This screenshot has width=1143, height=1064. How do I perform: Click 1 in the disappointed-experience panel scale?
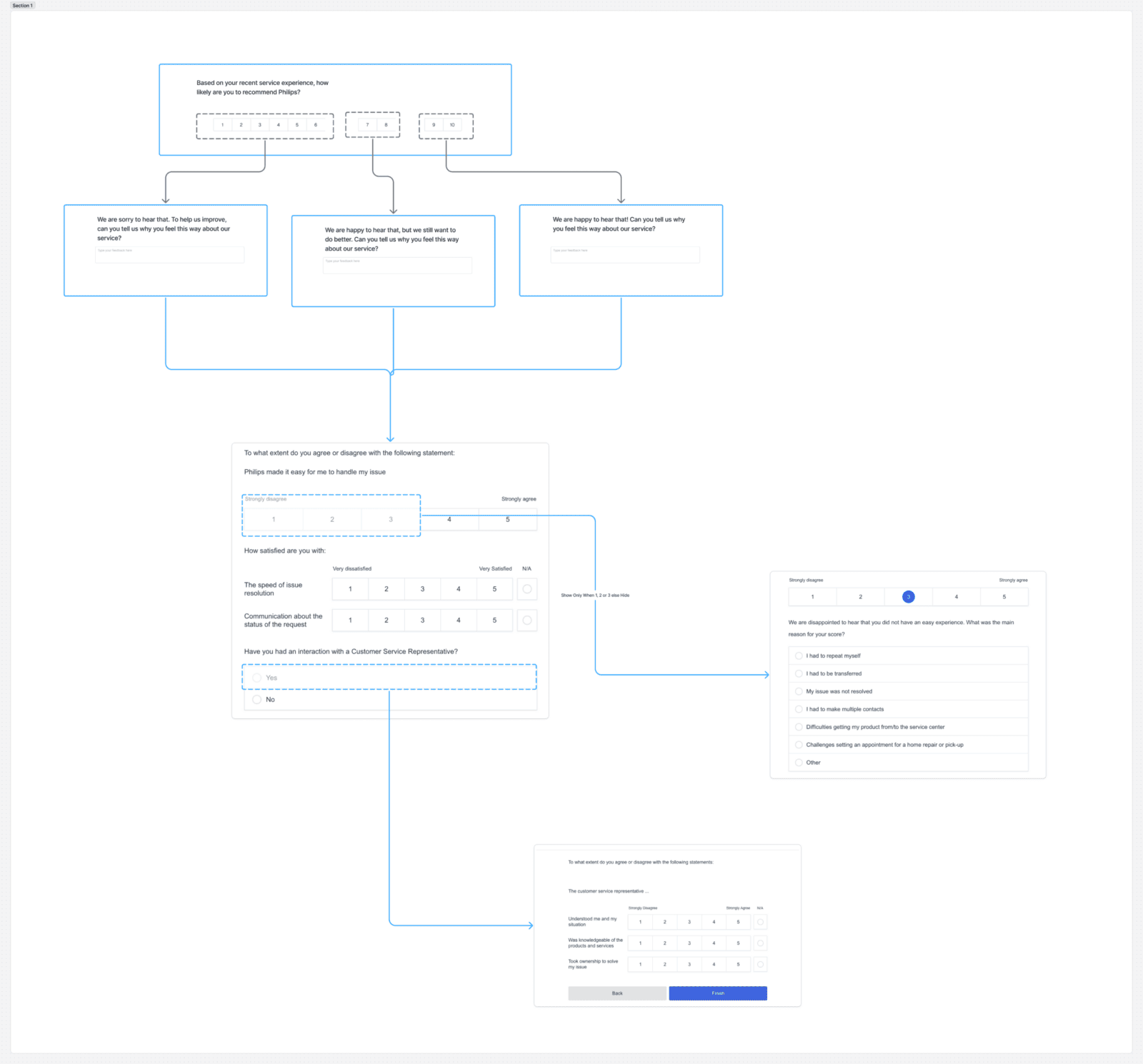pos(812,596)
